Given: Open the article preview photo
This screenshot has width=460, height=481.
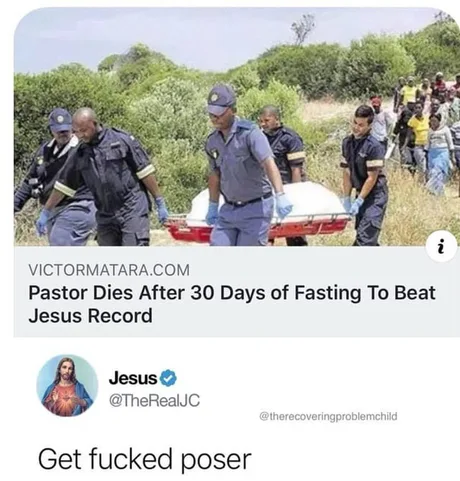Looking at the screenshot, I should [237, 127].
